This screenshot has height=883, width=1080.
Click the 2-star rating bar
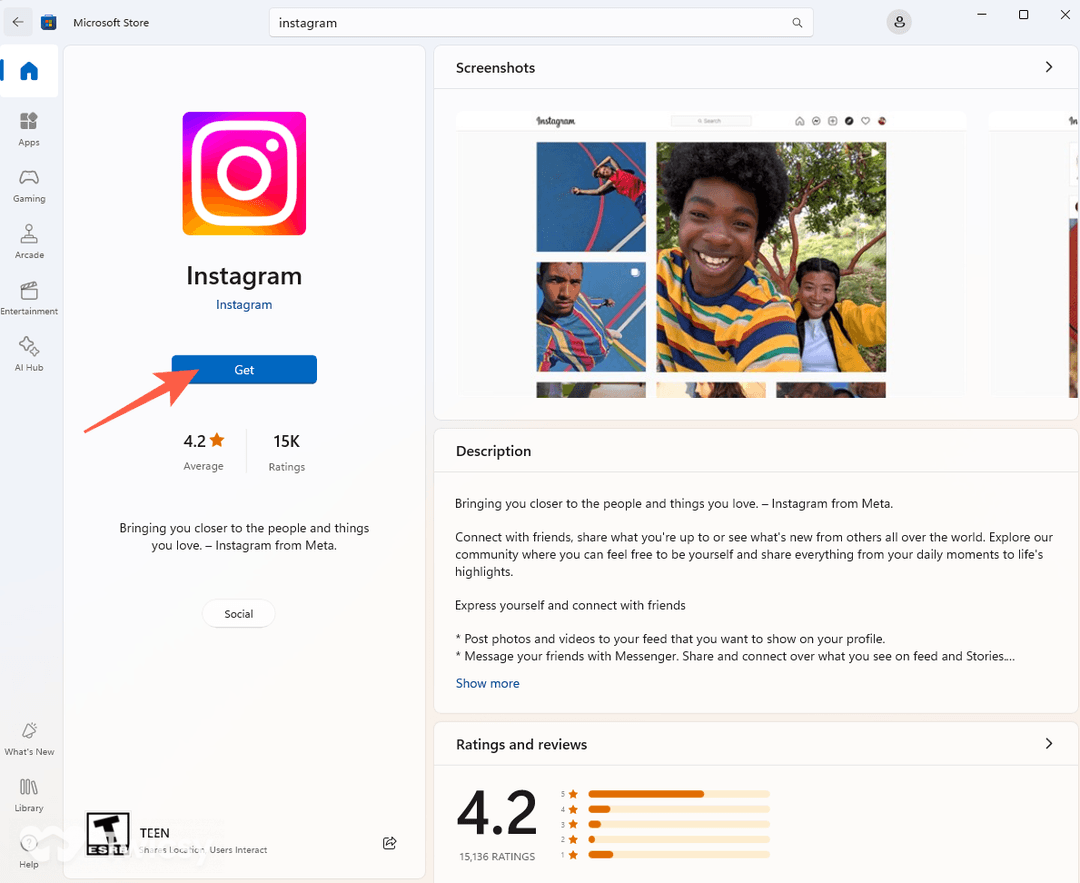[x=678, y=840]
